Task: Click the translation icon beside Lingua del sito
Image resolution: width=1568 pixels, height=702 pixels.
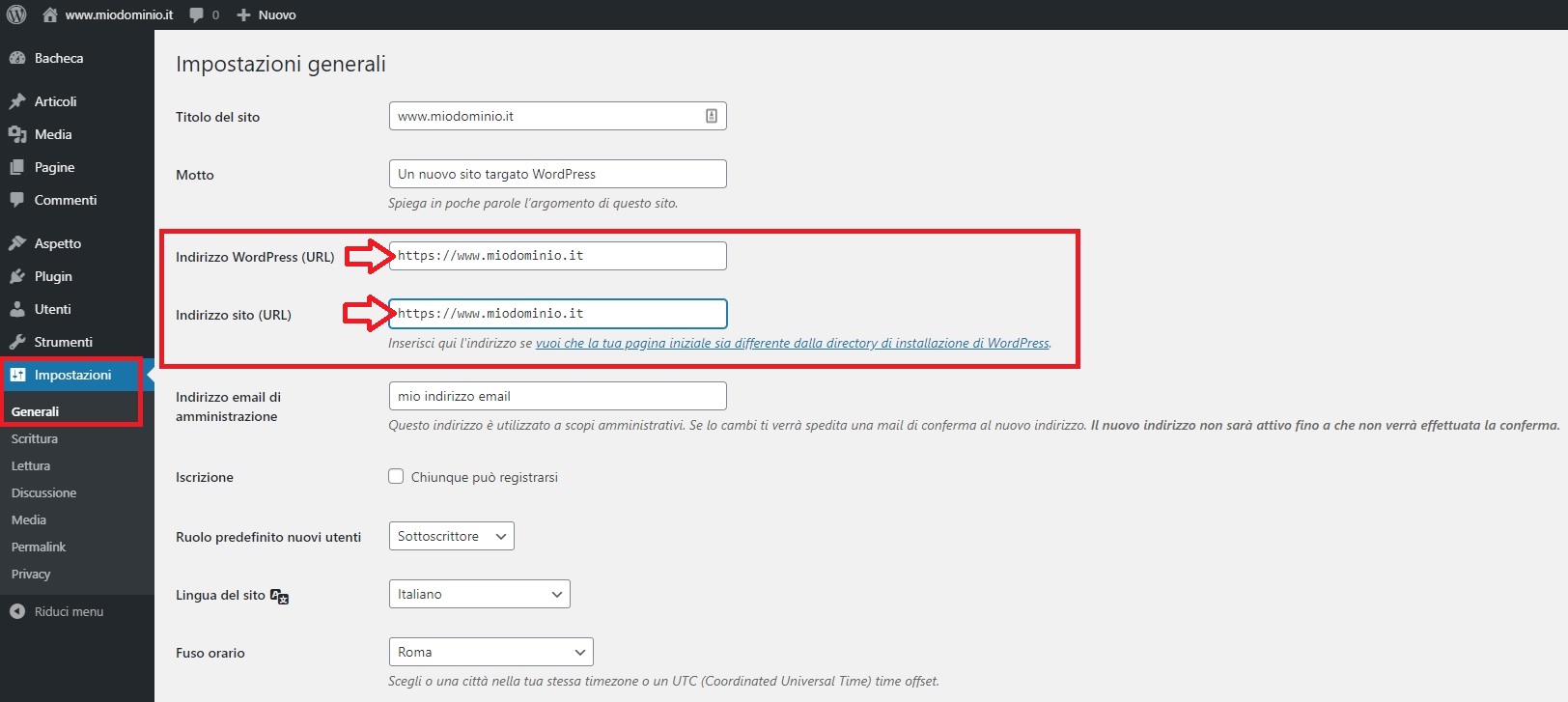Action: pos(279,596)
